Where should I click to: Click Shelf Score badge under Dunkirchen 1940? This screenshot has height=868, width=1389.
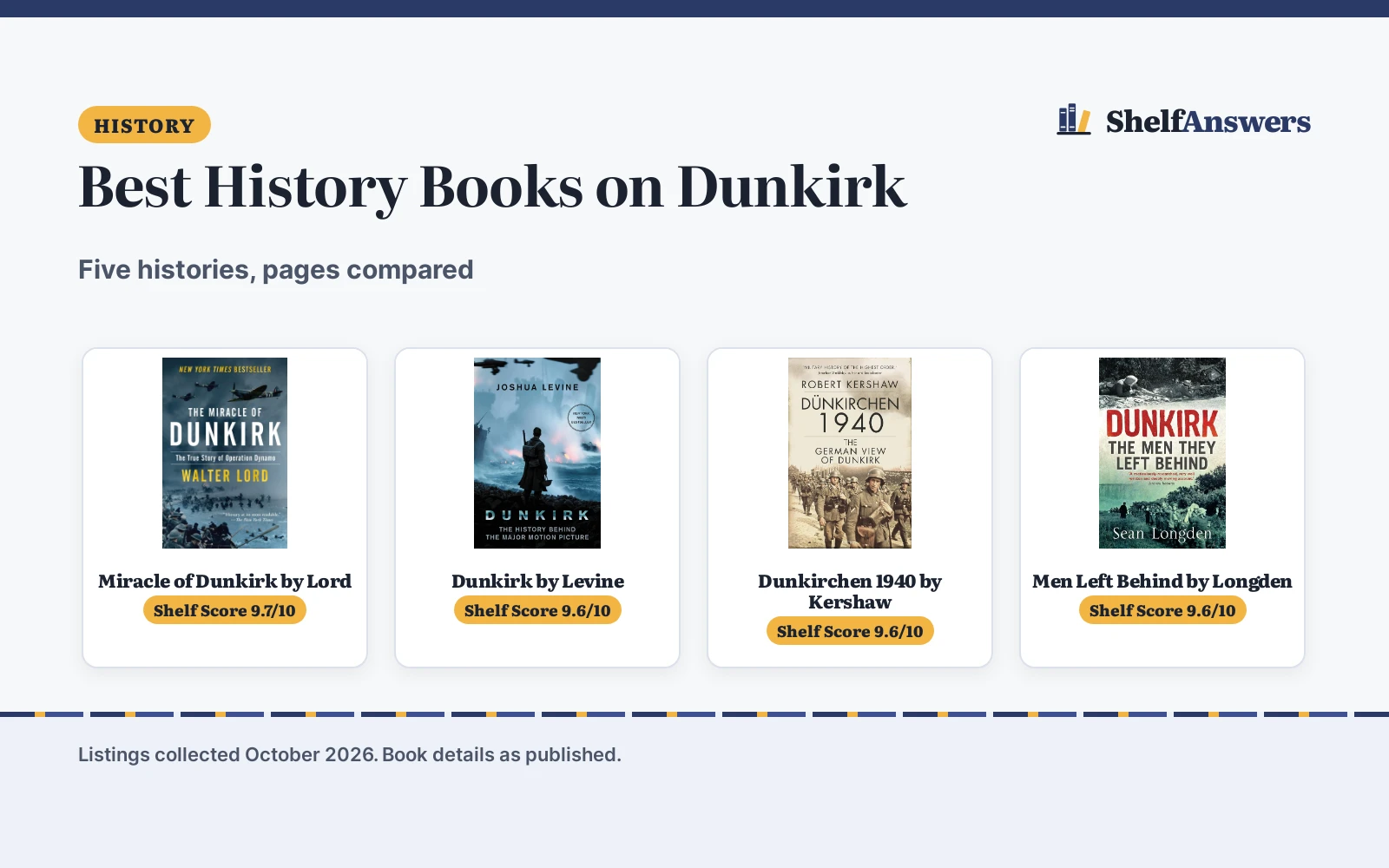click(x=850, y=631)
